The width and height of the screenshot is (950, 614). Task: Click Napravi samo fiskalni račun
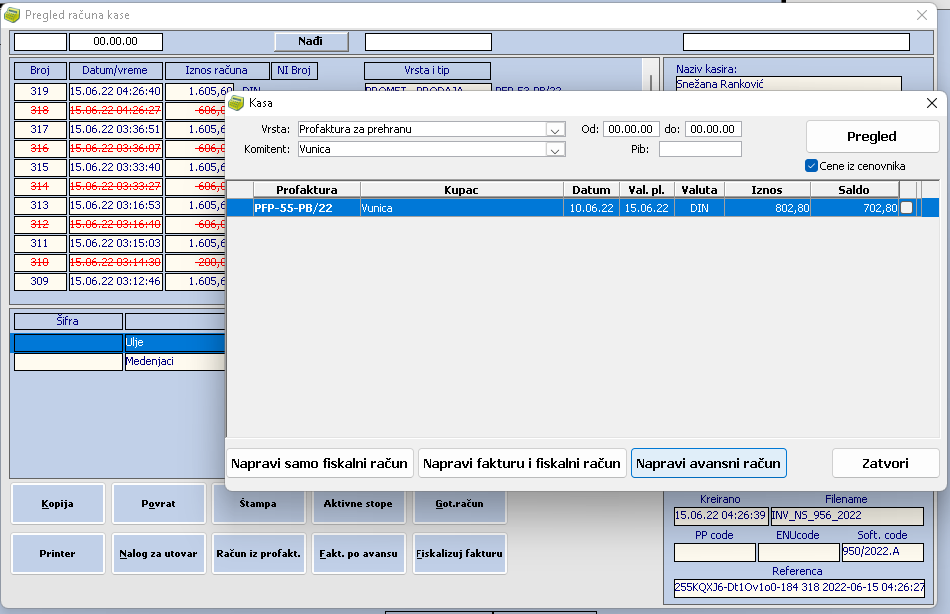(x=319, y=463)
